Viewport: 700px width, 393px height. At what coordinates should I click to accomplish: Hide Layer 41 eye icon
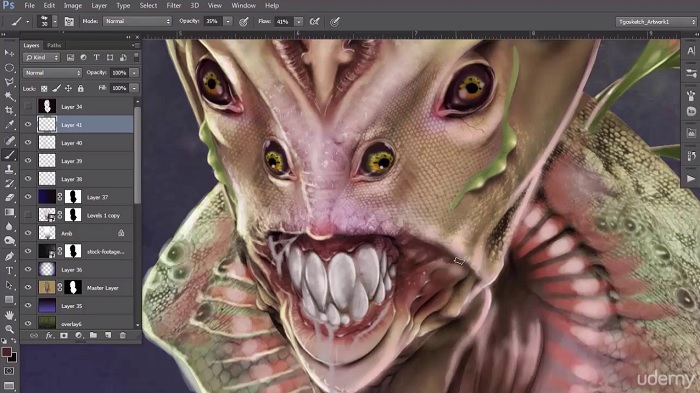[28, 125]
